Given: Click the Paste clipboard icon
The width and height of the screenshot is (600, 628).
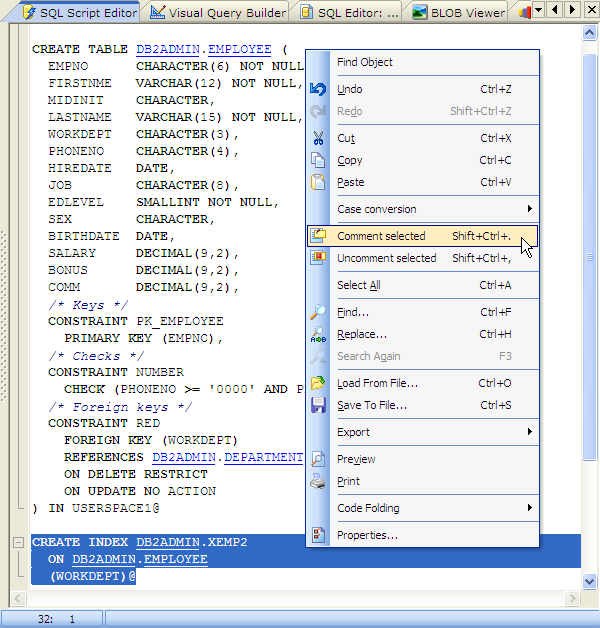Looking at the screenshot, I should click(318, 182).
